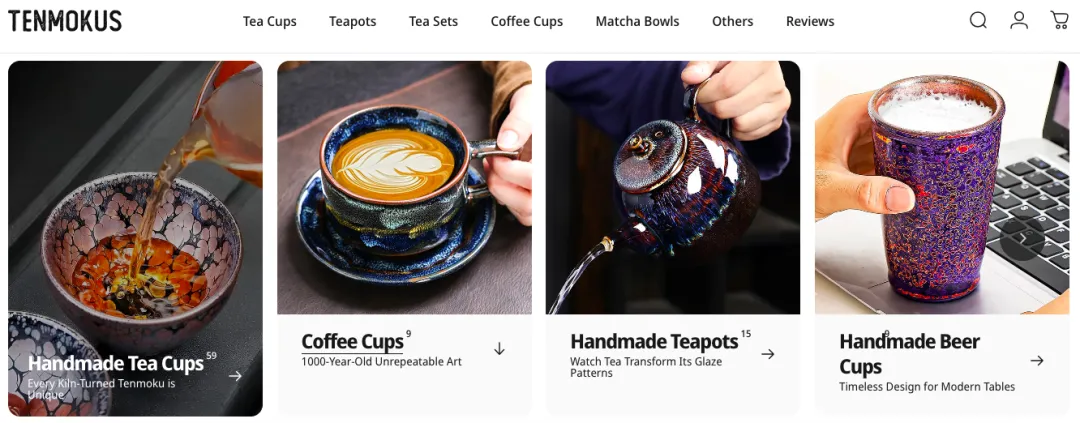Open Teapots menu in navigation
Image resolution: width=1080 pixels, height=423 pixels.
coord(353,21)
